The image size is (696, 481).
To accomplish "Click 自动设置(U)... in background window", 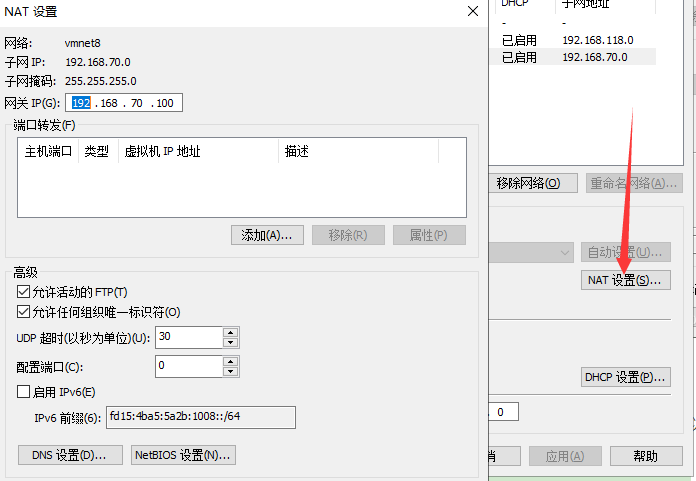I will click(x=625, y=252).
